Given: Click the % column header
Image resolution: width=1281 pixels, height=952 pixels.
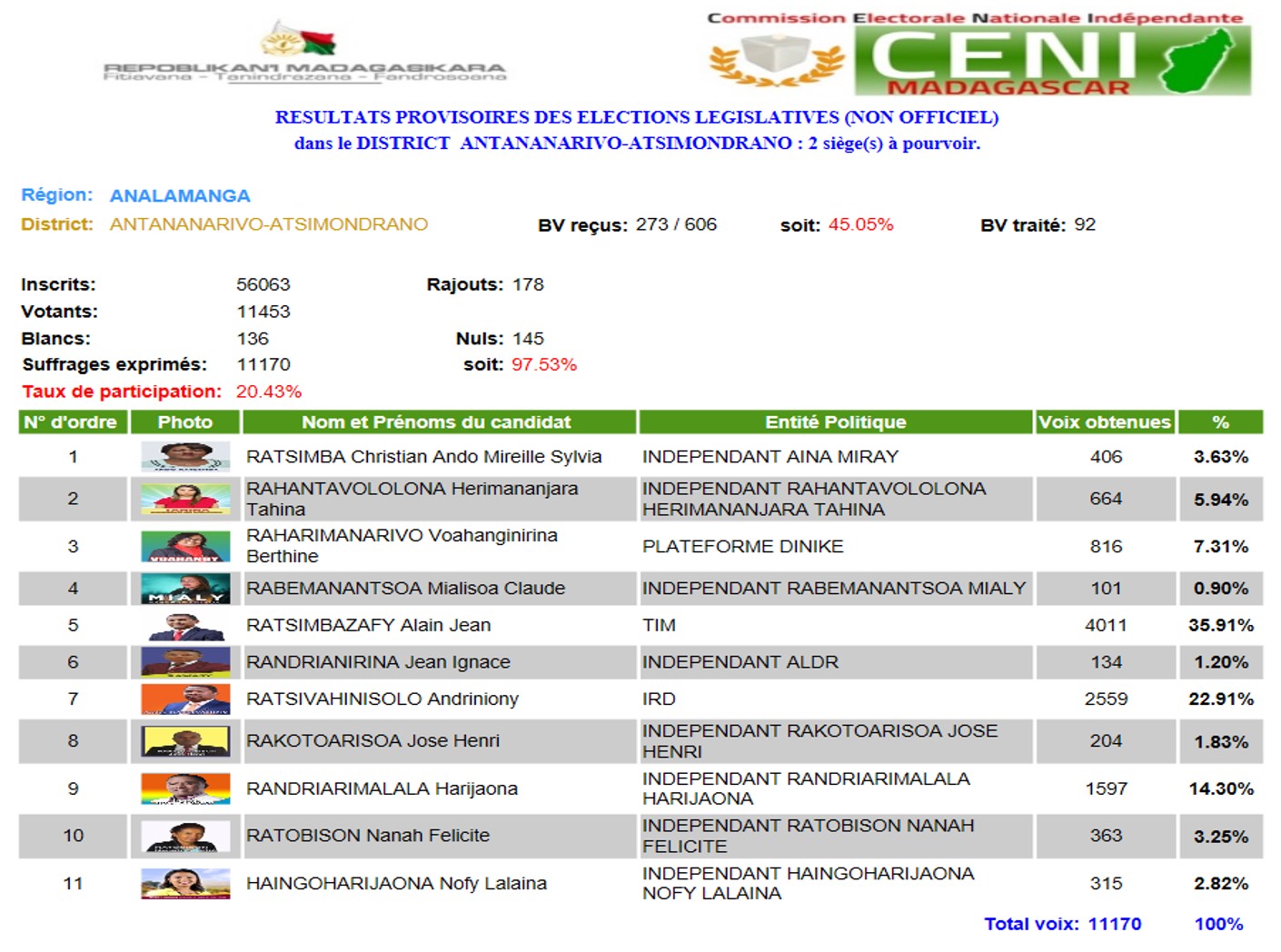Looking at the screenshot, I should click(x=1221, y=421).
